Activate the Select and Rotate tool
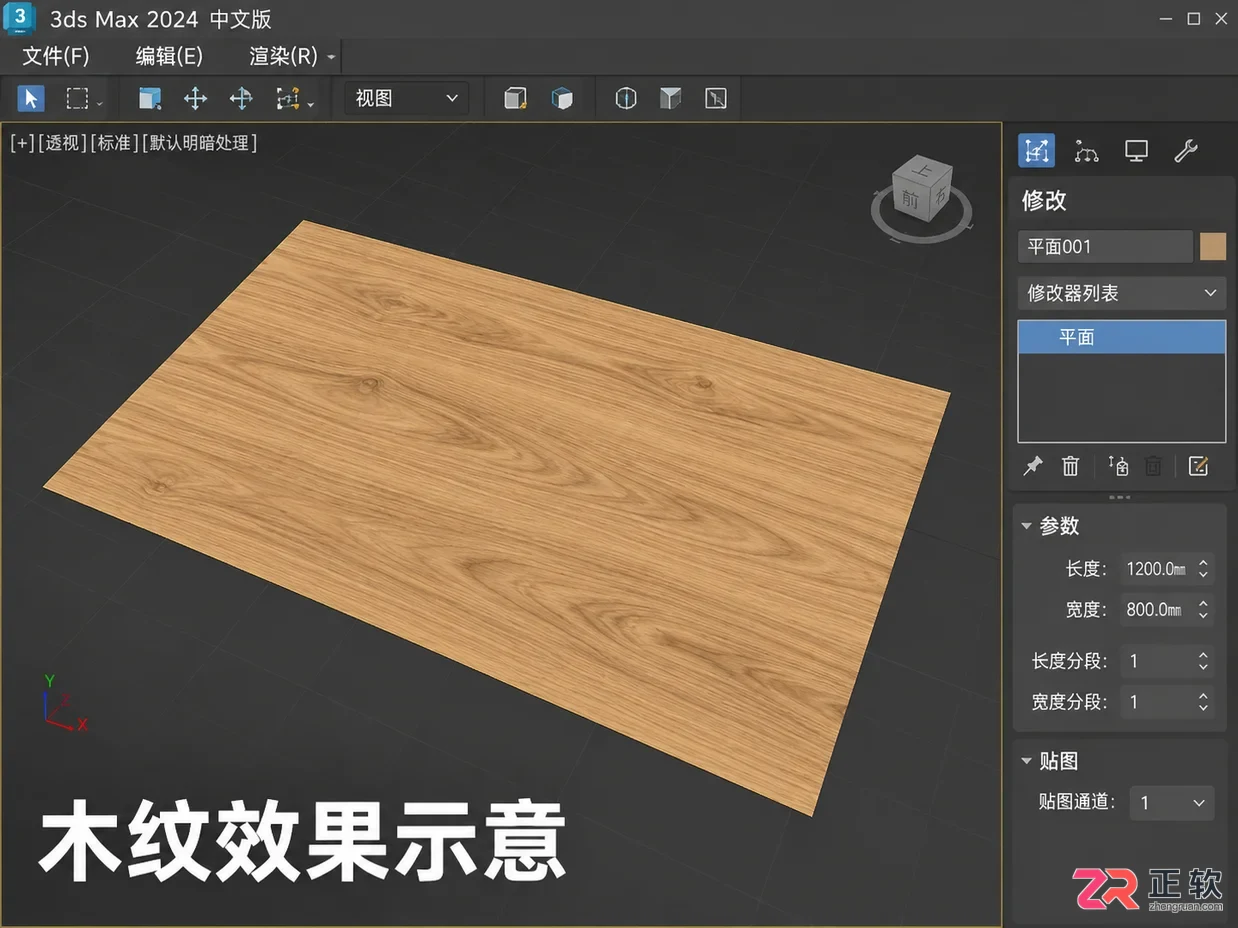The width and height of the screenshot is (1238, 928). pyautogui.click(x=241, y=98)
